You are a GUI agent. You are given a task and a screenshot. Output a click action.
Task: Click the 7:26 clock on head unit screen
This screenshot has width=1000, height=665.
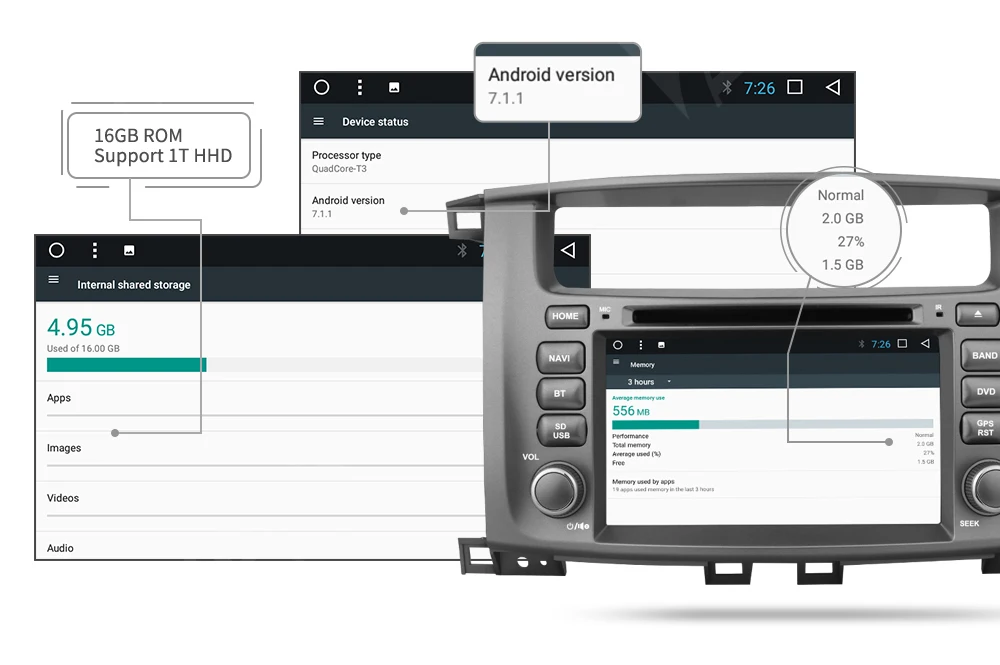point(881,344)
